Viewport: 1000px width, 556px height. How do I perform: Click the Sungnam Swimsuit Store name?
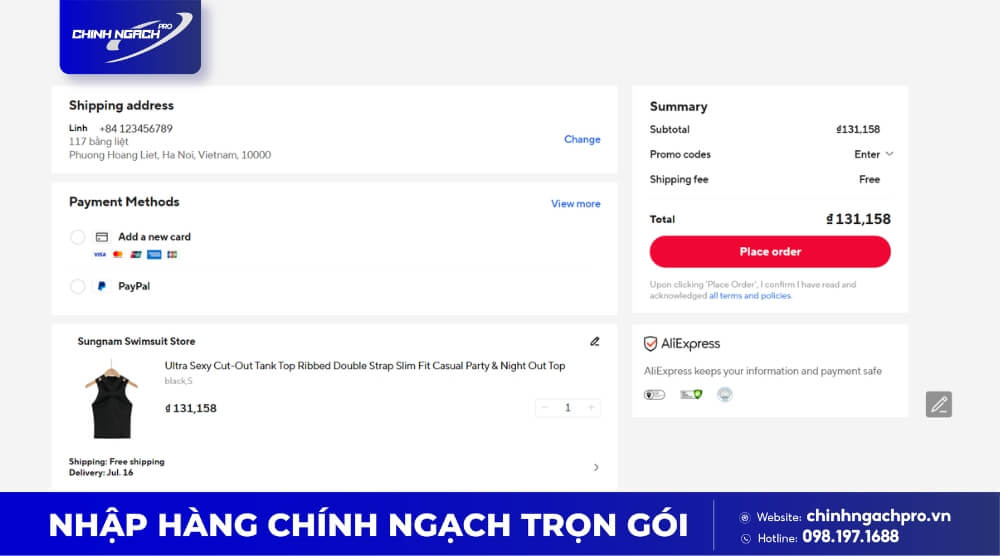pos(136,342)
